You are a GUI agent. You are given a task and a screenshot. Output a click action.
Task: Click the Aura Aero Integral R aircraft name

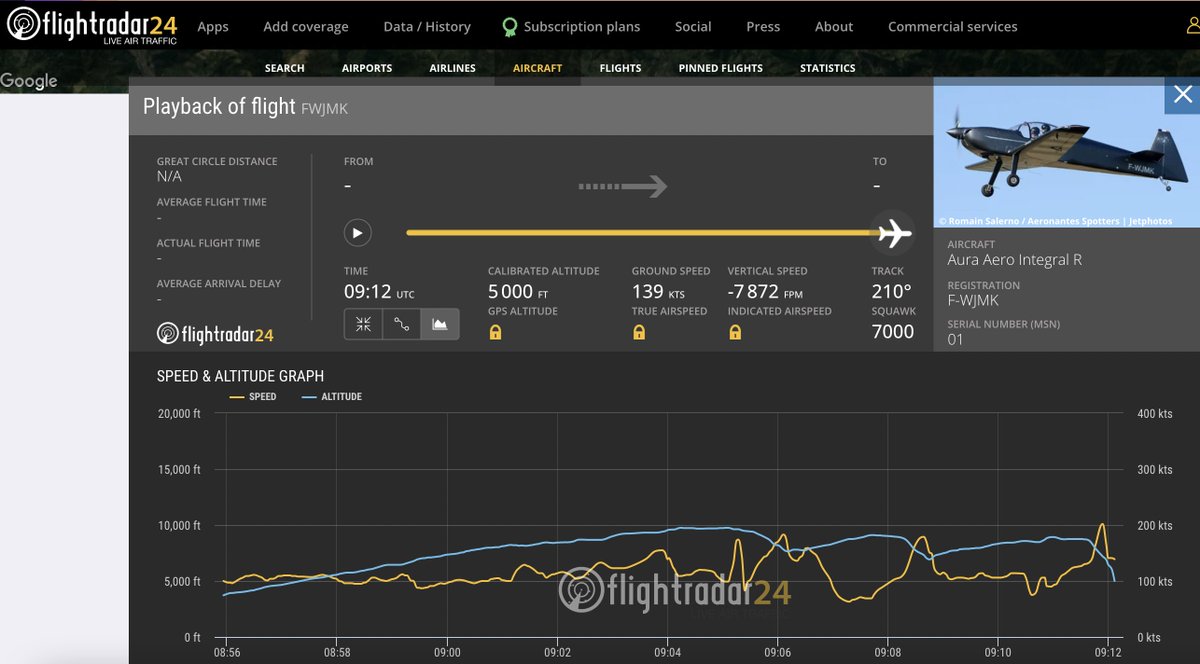point(1014,260)
